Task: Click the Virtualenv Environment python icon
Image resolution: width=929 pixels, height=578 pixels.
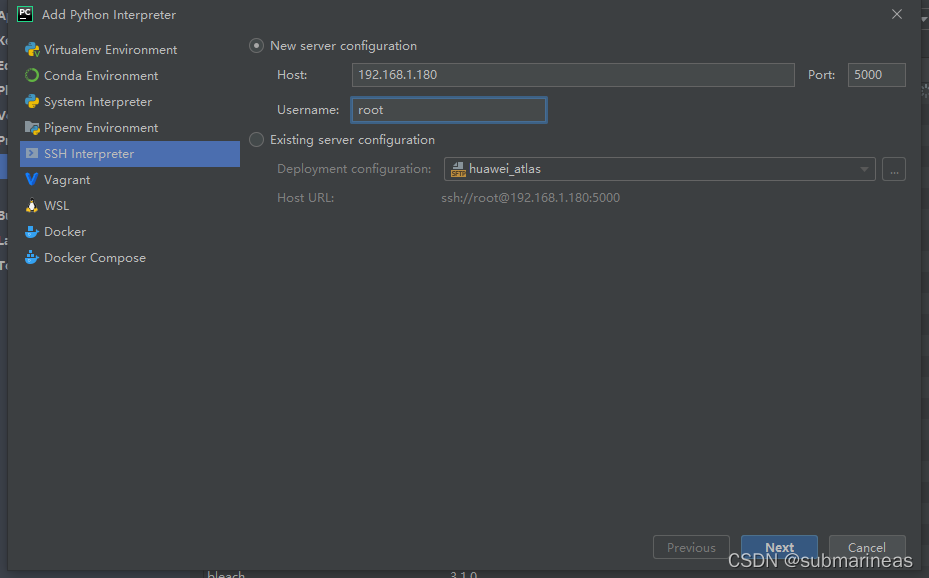Action: (x=32, y=50)
